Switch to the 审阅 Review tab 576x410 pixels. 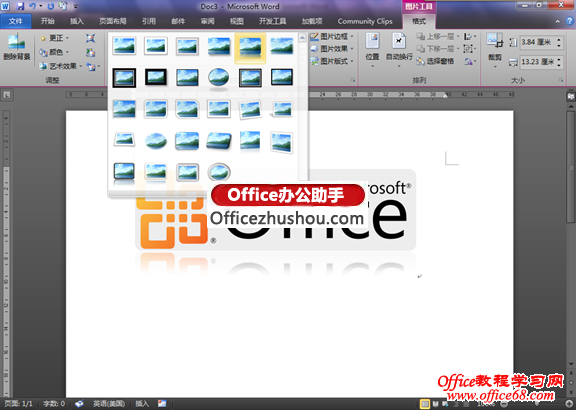pyautogui.click(x=208, y=21)
